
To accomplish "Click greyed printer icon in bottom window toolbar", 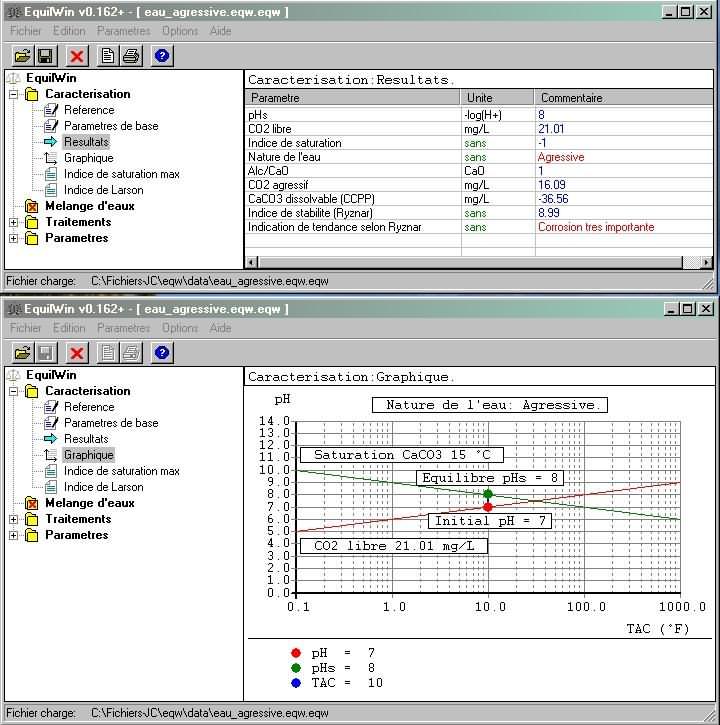I will tap(131, 353).
